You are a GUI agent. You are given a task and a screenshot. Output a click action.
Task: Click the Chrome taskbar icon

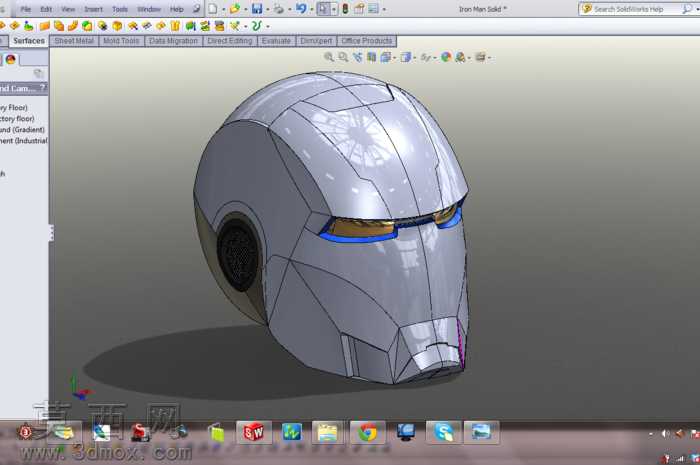click(367, 432)
